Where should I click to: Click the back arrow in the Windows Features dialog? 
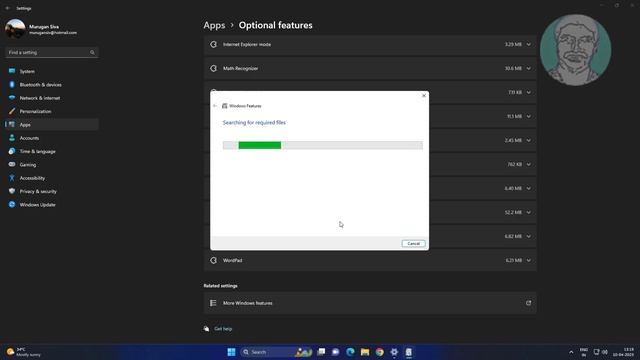(x=215, y=106)
